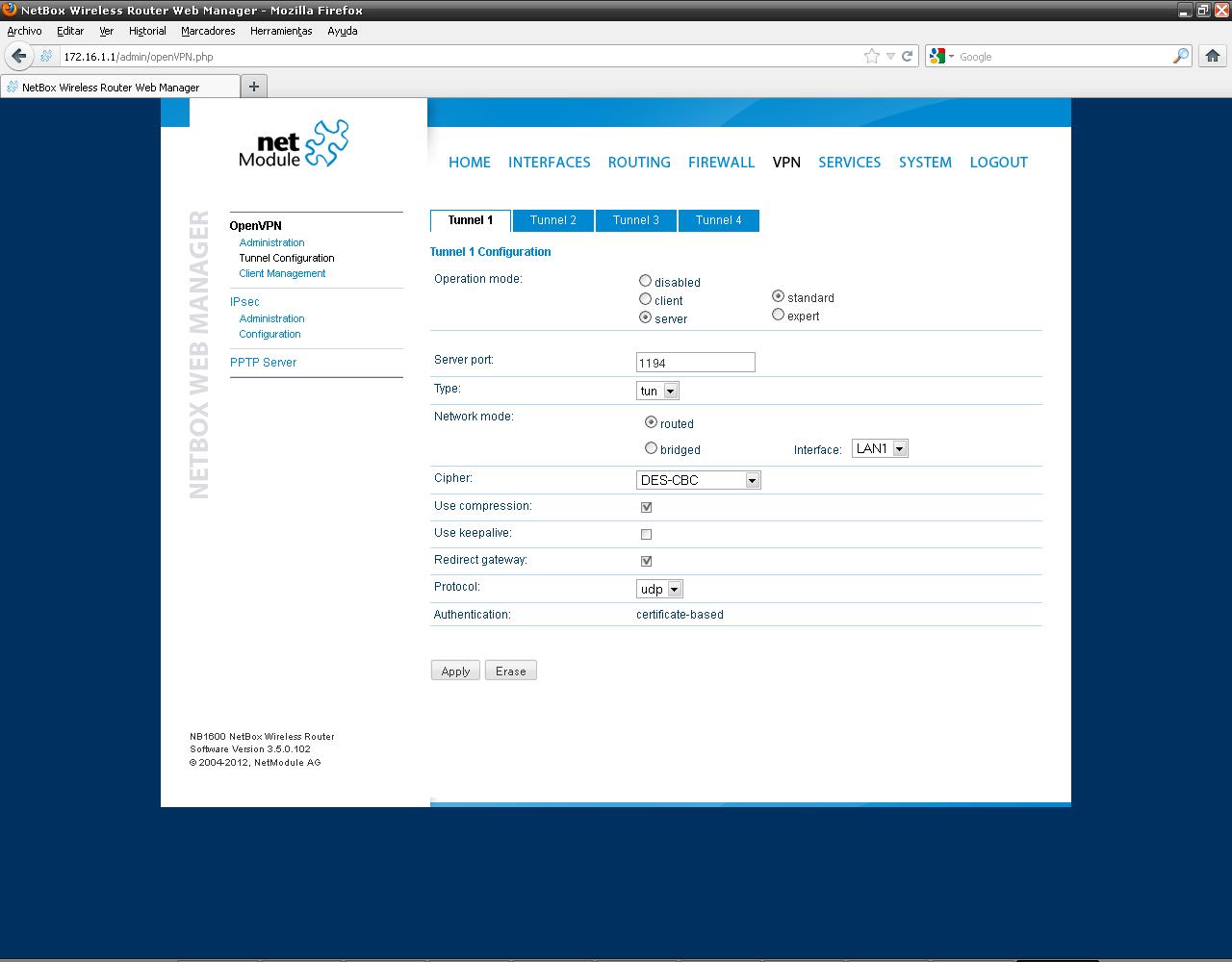Viewport: 1232px width, 962px height.
Task: Click the OpenVPN sidebar heading
Action: [x=255, y=226]
